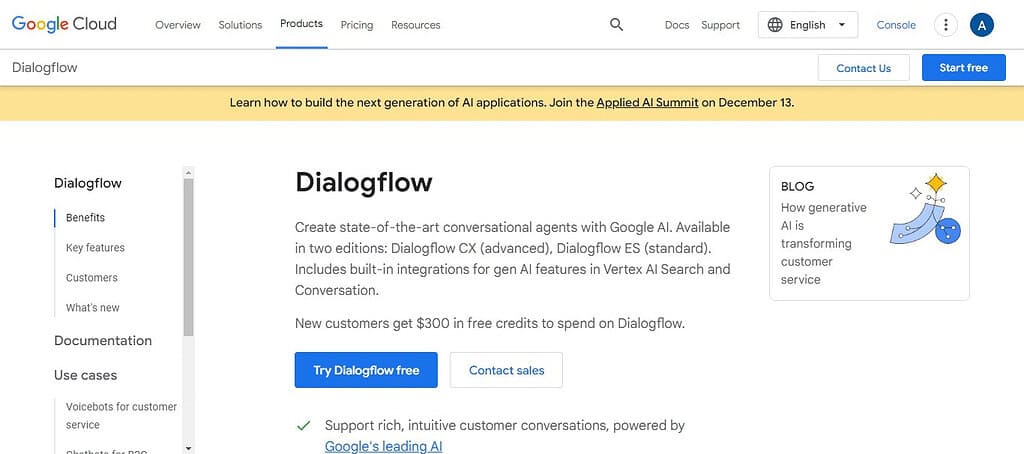Open the Products menu
1024x454 pixels.
coord(301,24)
